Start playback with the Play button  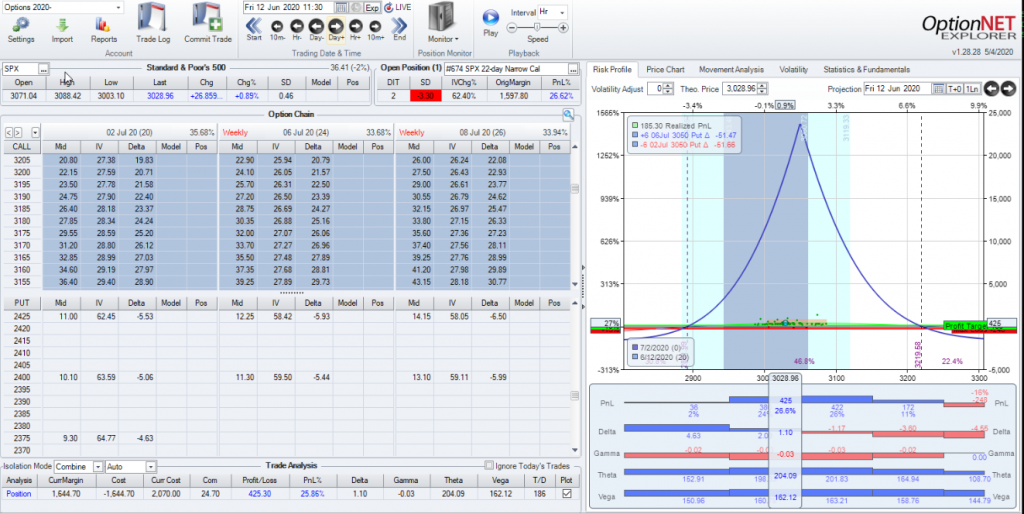pos(490,18)
